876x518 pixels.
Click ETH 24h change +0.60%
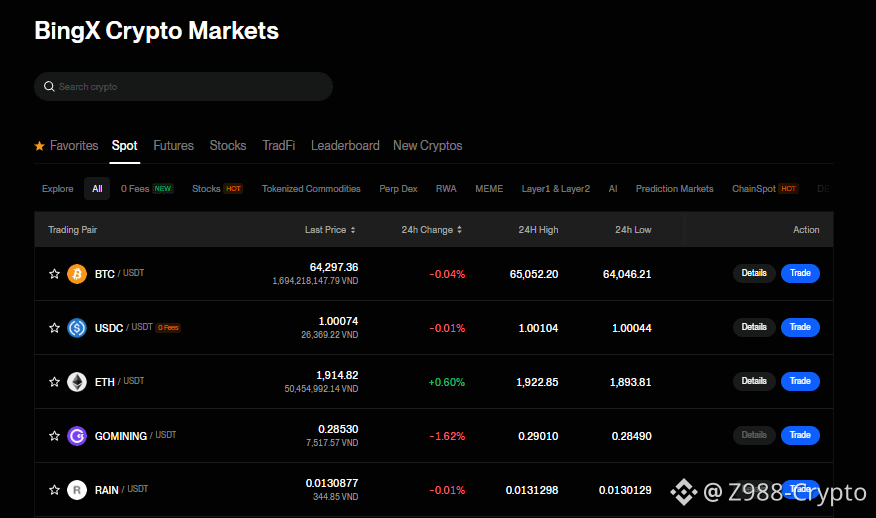(x=446, y=382)
